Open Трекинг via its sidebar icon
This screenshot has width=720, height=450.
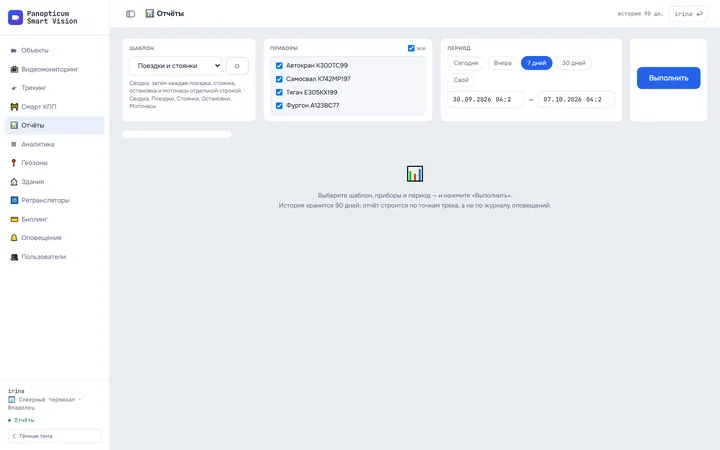pyautogui.click(x=14, y=88)
